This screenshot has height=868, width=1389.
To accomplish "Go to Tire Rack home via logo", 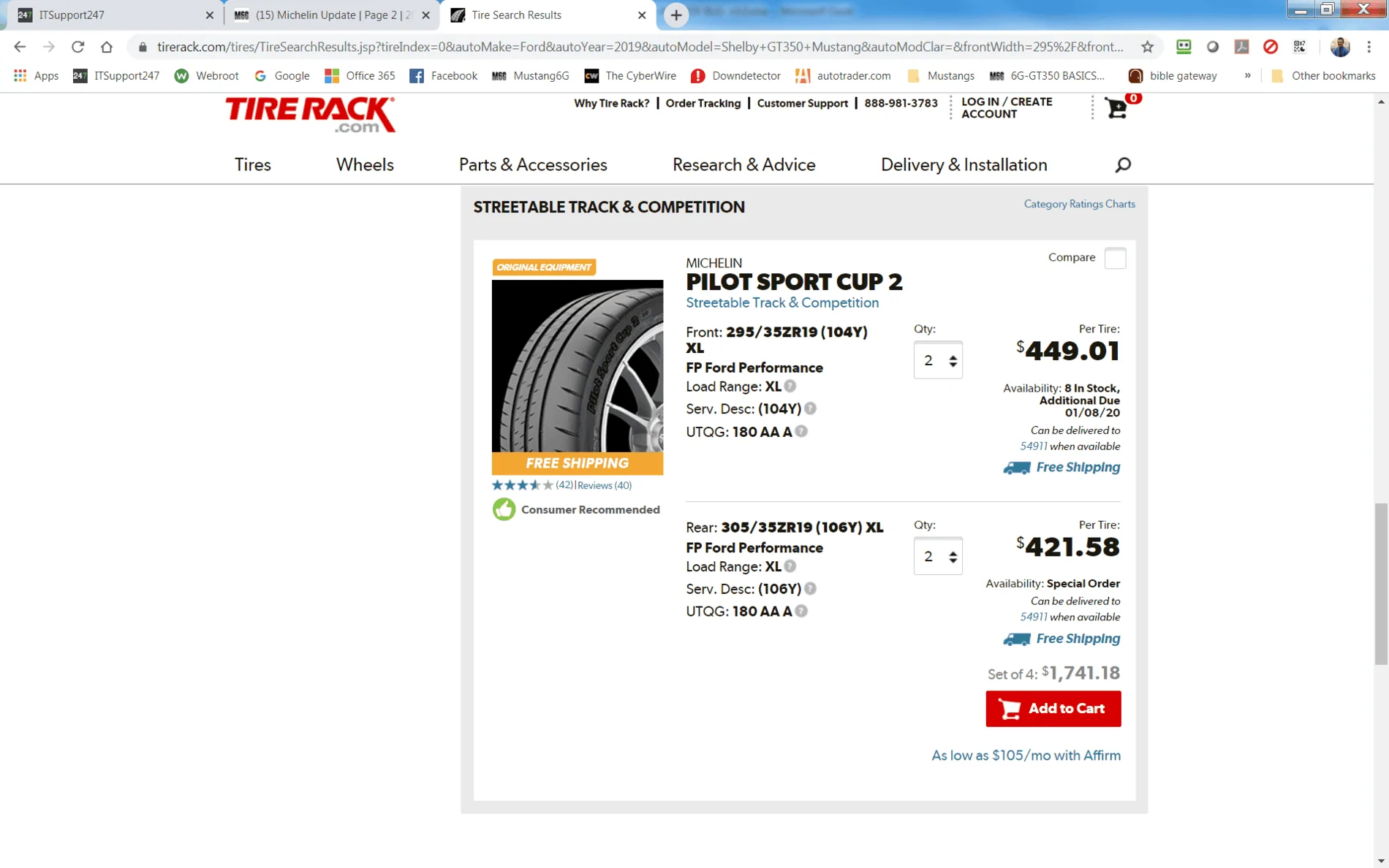I will point(310,114).
